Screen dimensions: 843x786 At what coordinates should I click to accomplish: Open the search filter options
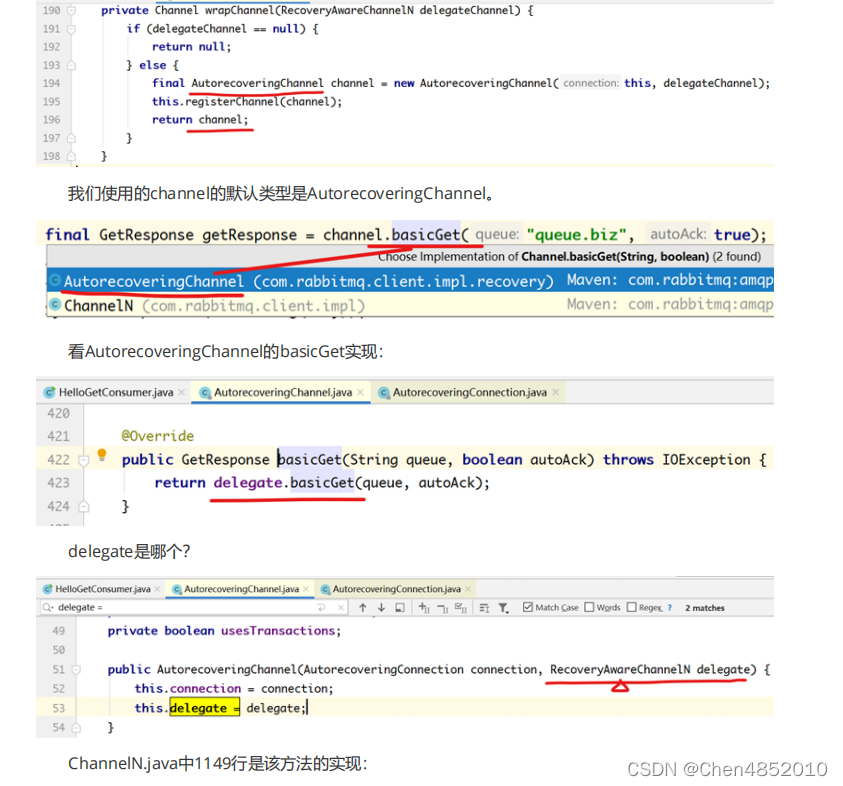click(x=503, y=608)
